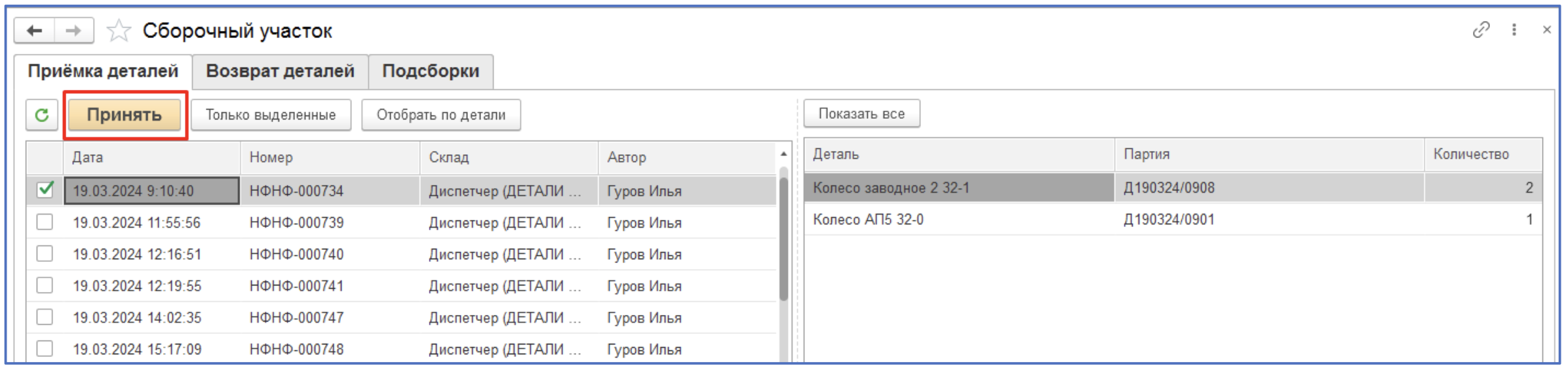The width and height of the screenshot is (1568, 374).
Task: Click the back navigation arrow
Action: [34, 31]
